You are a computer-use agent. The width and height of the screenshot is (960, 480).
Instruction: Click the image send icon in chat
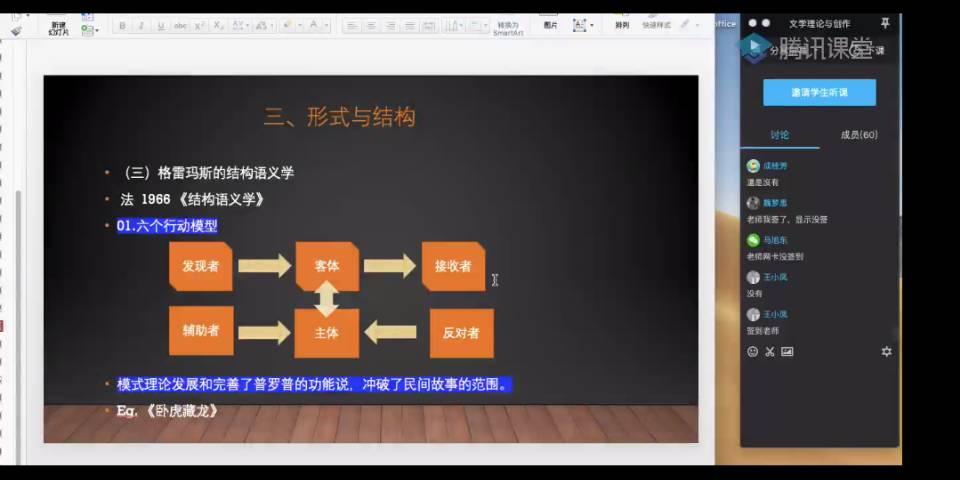(x=787, y=351)
